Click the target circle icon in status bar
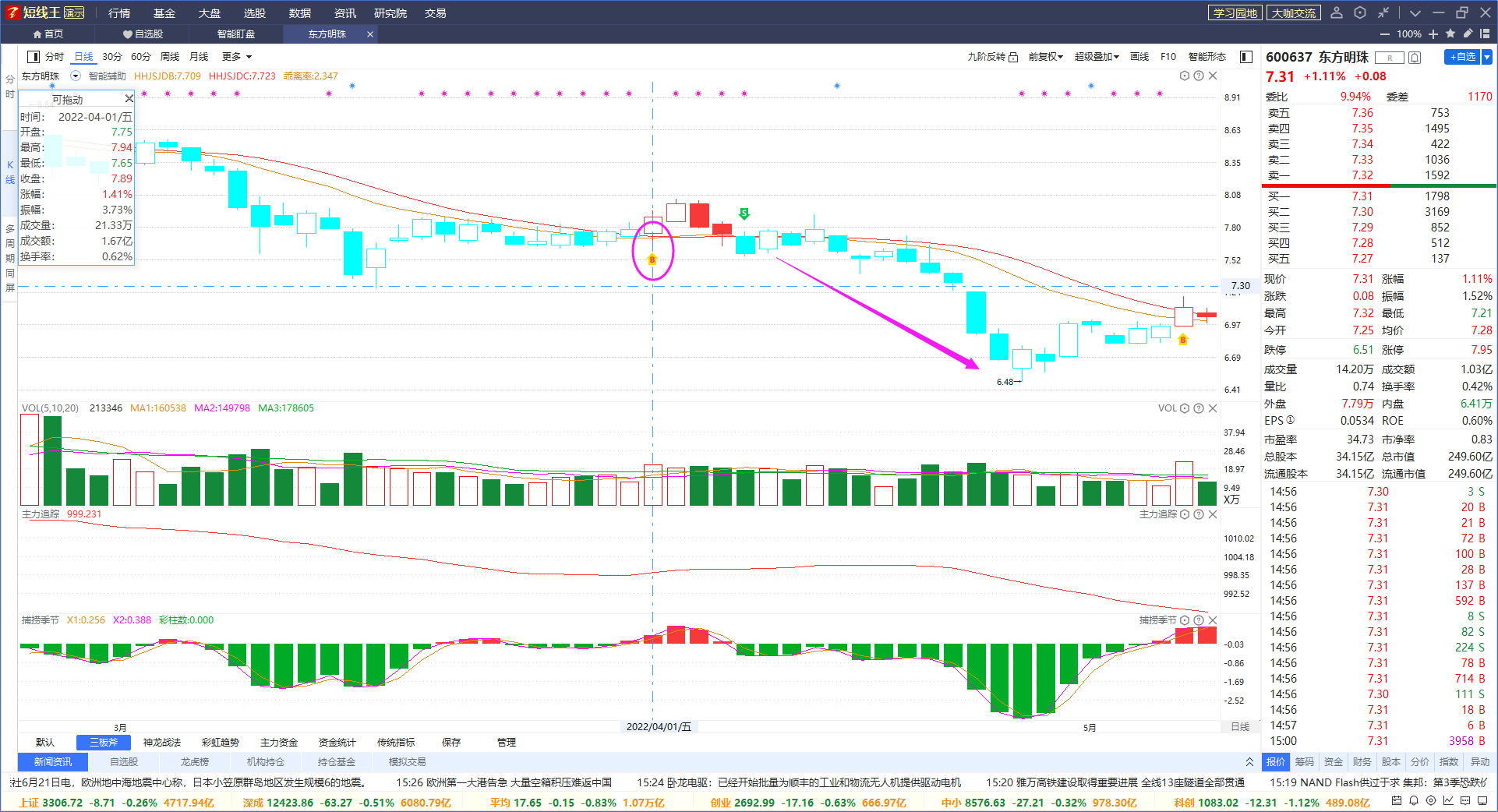1498x812 pixels. click(1430, 800)
